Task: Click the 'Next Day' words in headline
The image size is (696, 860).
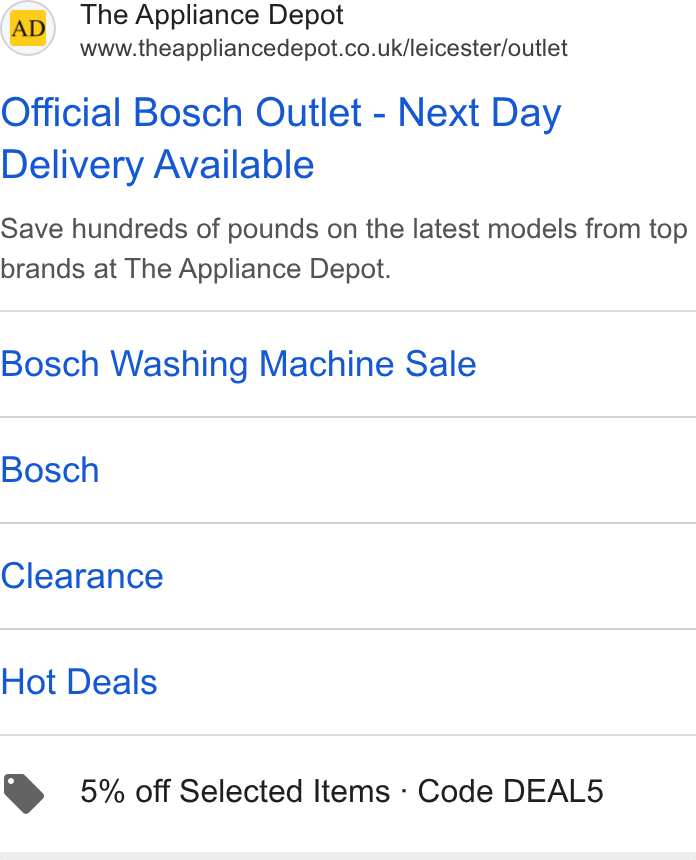Action: (x=479, y=112)
